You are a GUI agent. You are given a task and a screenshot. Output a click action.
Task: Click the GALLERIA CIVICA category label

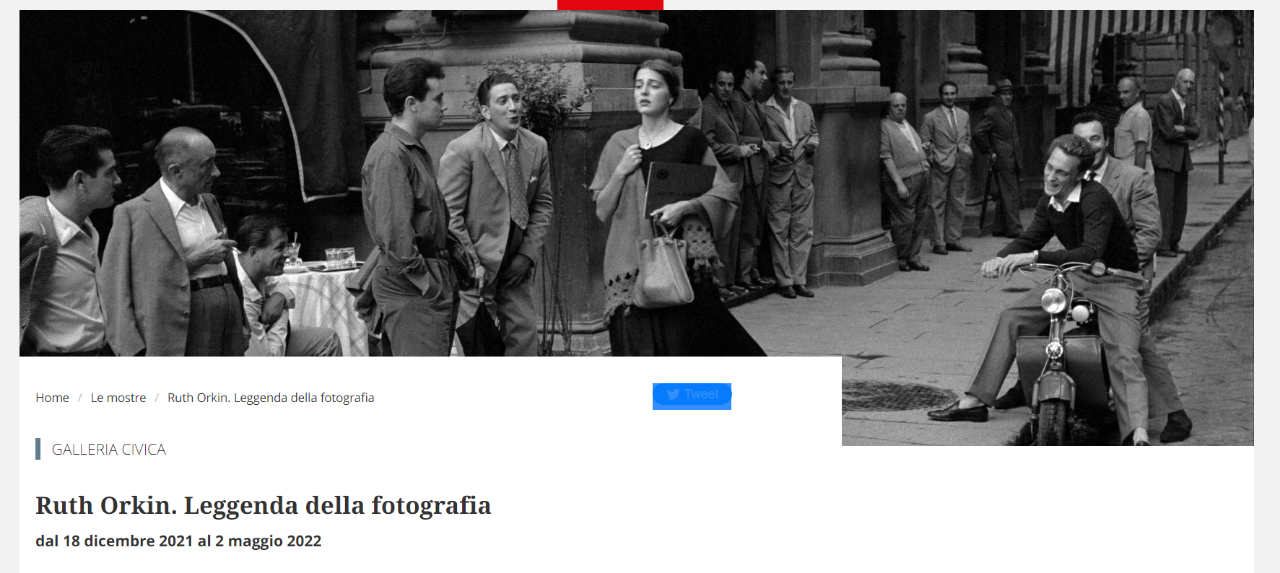pyautogui.click(x=109, y=450)
